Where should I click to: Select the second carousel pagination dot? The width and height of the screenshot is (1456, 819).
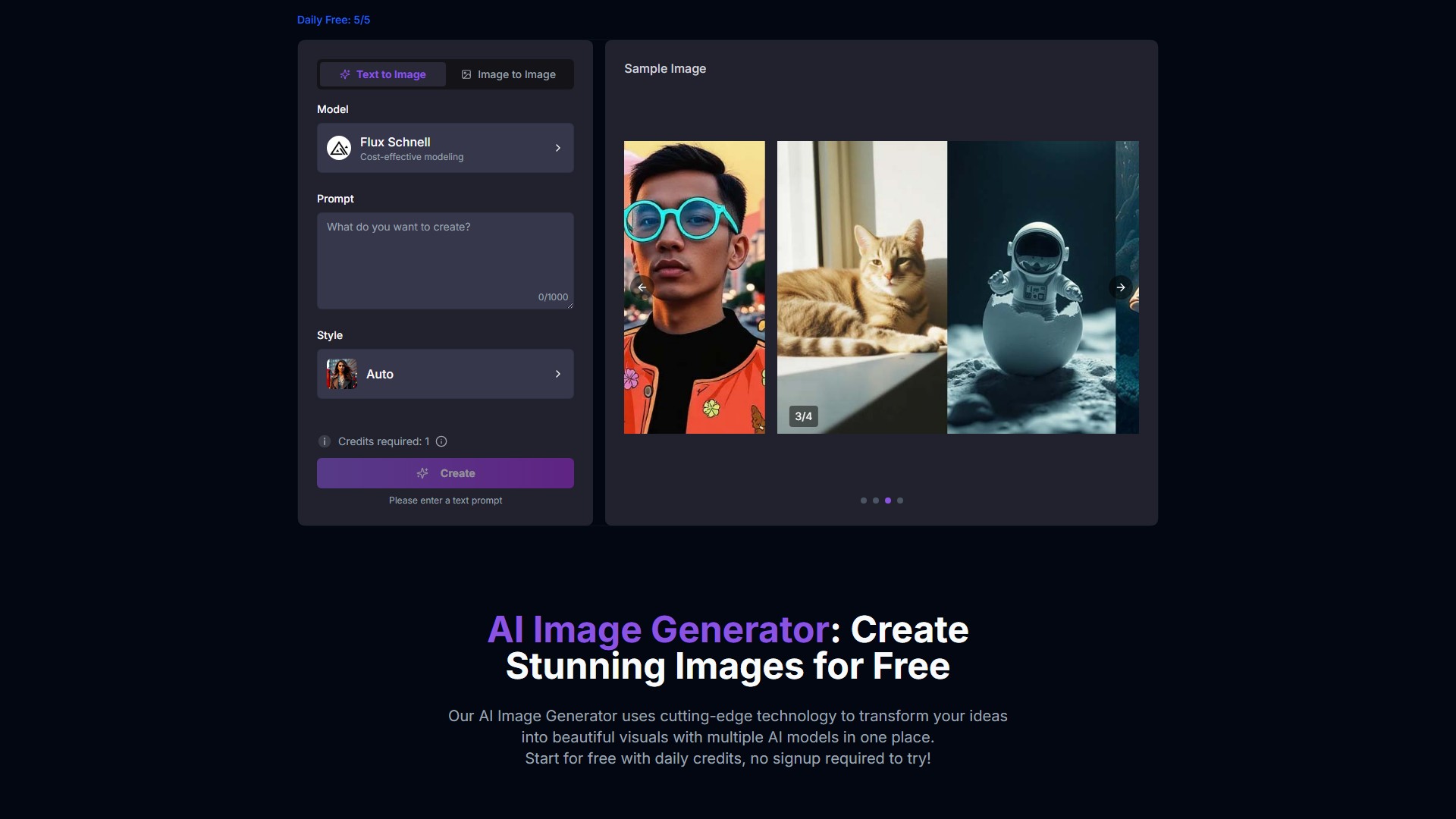tap(876, 500)
